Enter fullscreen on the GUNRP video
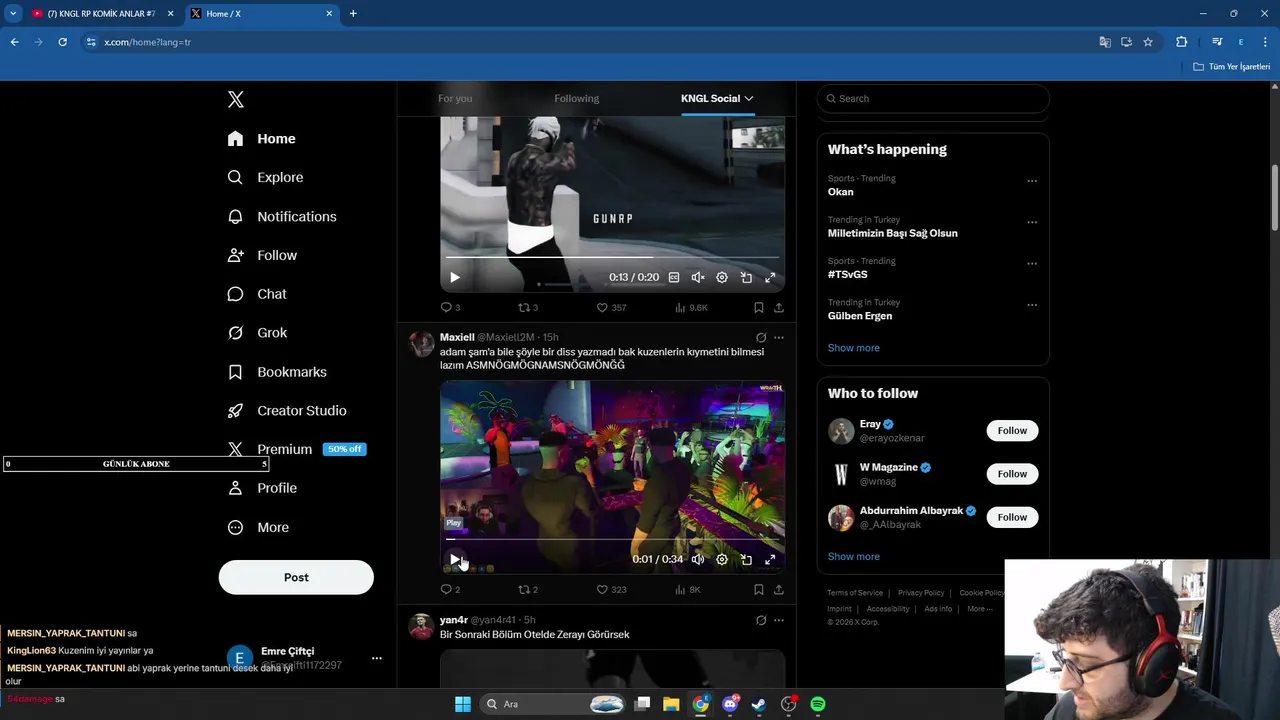Image resolution: width=1280 pixels, height=720 pixels. 770,277
